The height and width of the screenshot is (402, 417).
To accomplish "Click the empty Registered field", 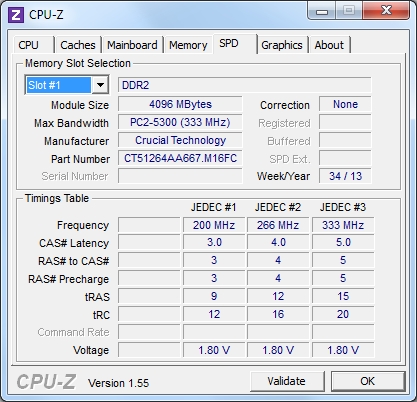I will pyautogui.click(x=345, y=122).
